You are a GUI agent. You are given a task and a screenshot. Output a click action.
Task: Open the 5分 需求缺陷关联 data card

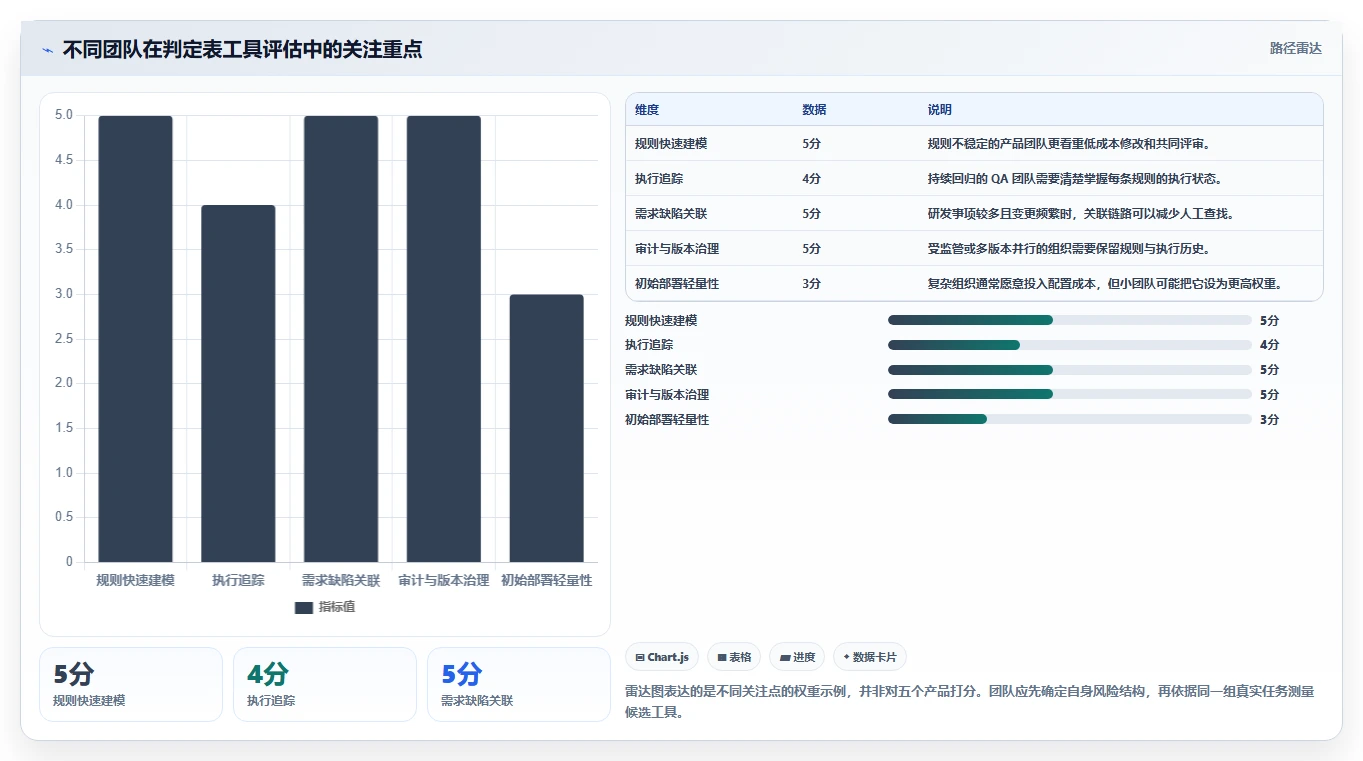[519, 684]
